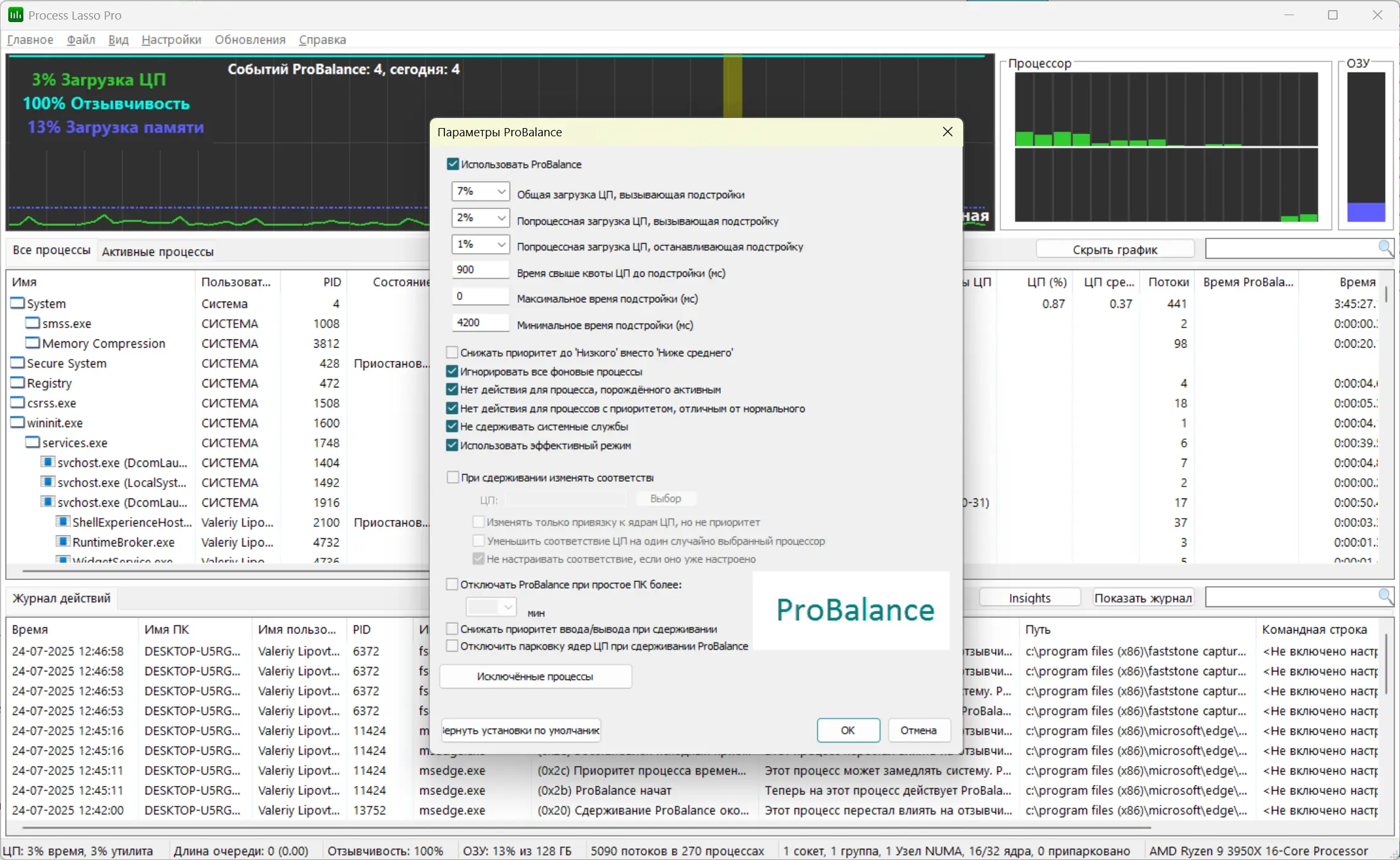This screenshot has height=860, width=1400.
Task: Click the search magnifier icon beside process filter
Action: point(1385,248)
